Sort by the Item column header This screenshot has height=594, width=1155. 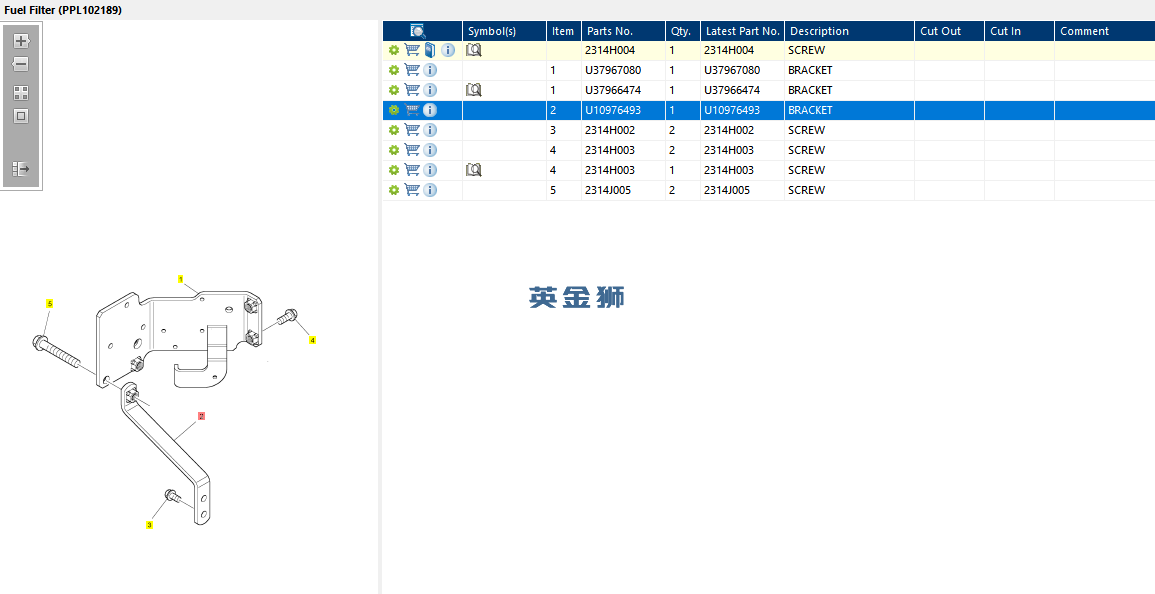point(564,31)
